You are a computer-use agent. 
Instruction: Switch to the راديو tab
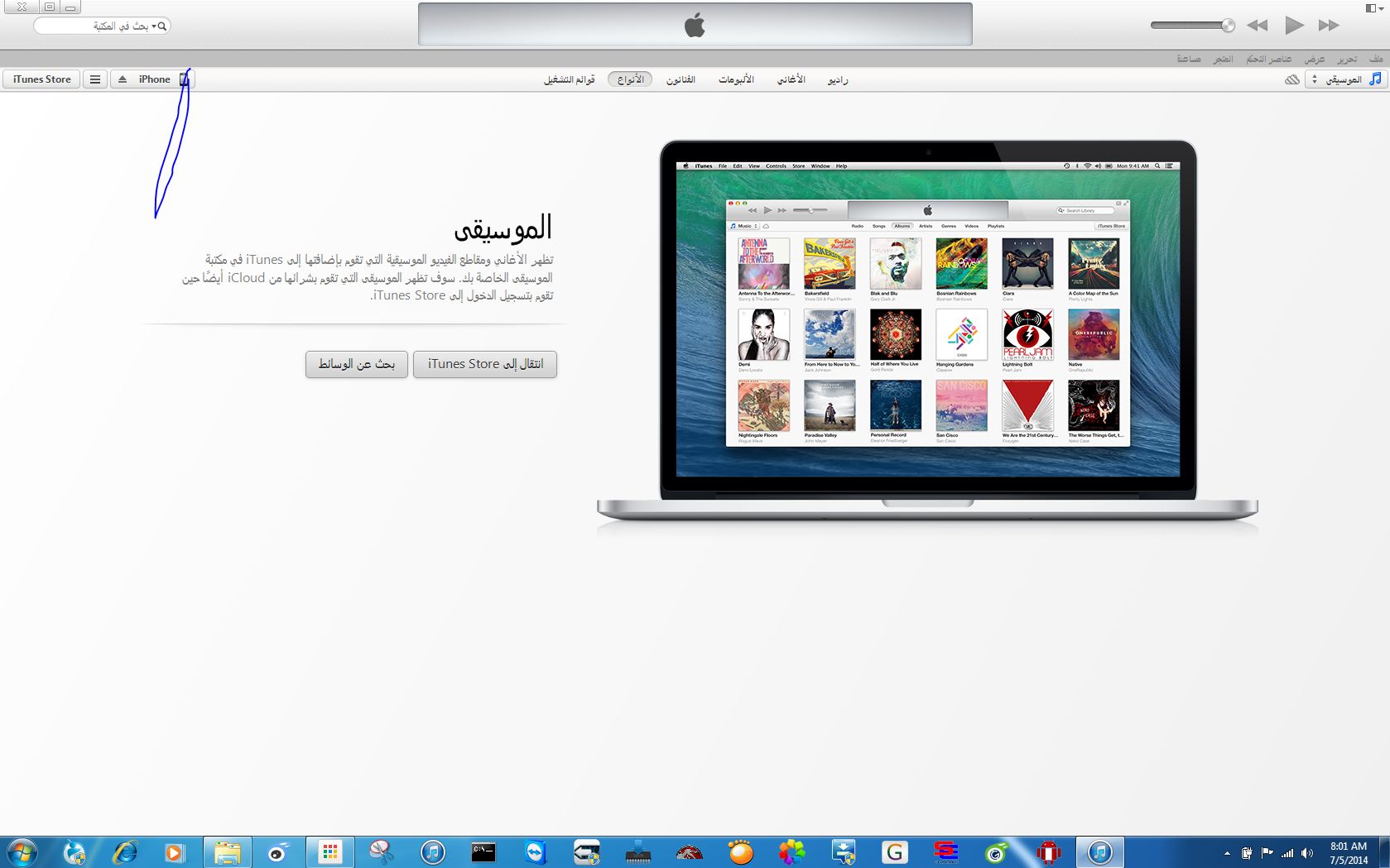click(x=838, y=79)
